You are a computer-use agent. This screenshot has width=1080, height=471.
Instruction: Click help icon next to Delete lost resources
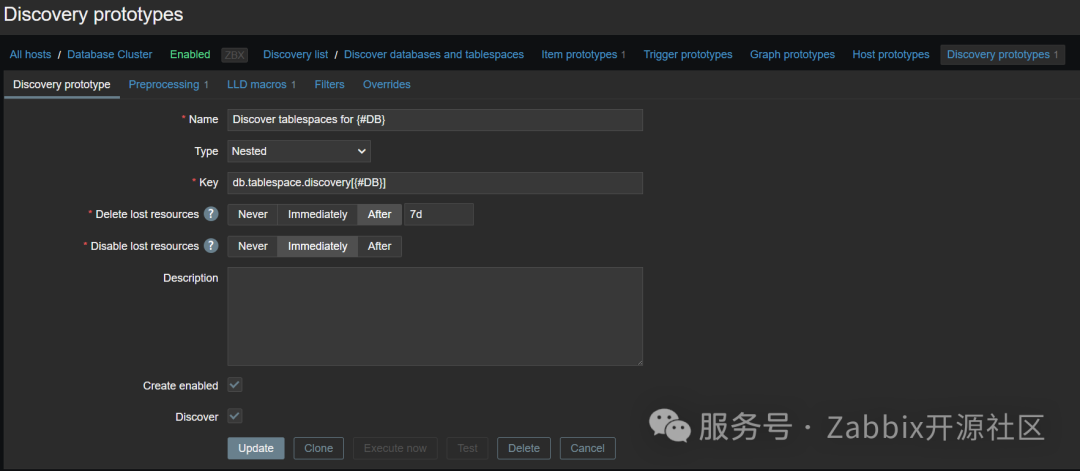(x=211, y=214)
